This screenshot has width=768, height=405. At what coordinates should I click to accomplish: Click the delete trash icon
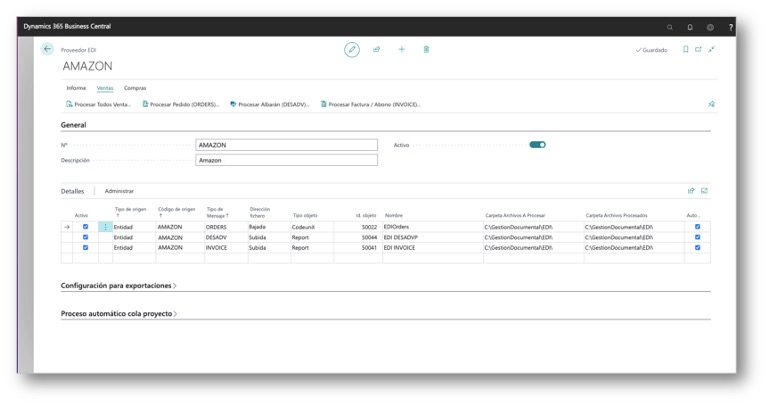click(x=427, y=49)
